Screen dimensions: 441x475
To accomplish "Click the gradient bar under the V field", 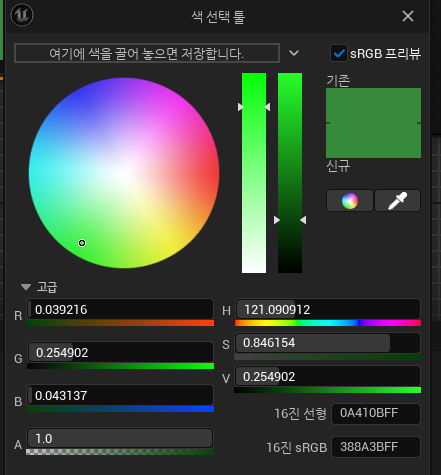I will point(328,390).
